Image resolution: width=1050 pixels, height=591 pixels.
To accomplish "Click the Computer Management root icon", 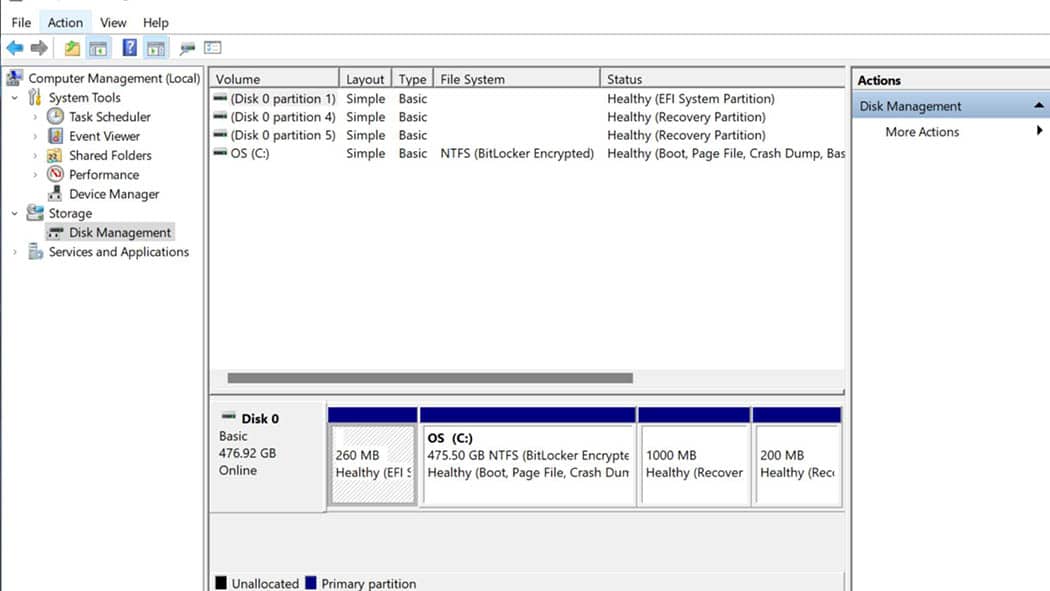I will tap(14, 78).
